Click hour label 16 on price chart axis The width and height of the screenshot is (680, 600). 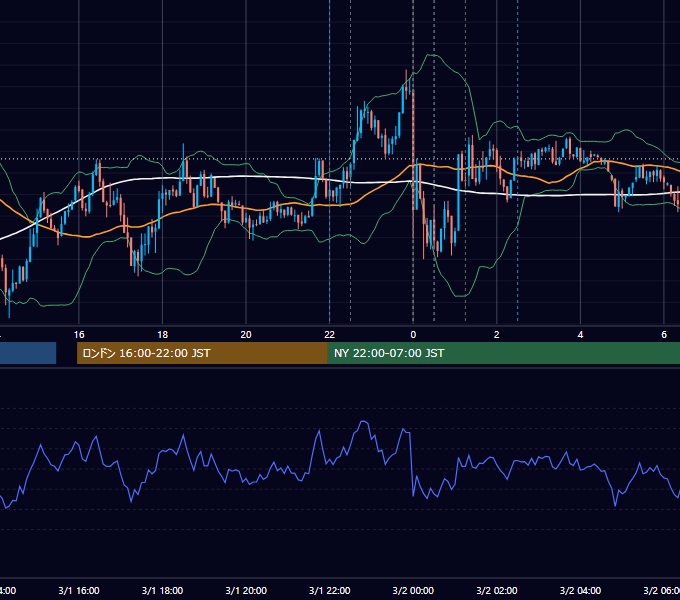pyautogui.click(x=79, y=335)
